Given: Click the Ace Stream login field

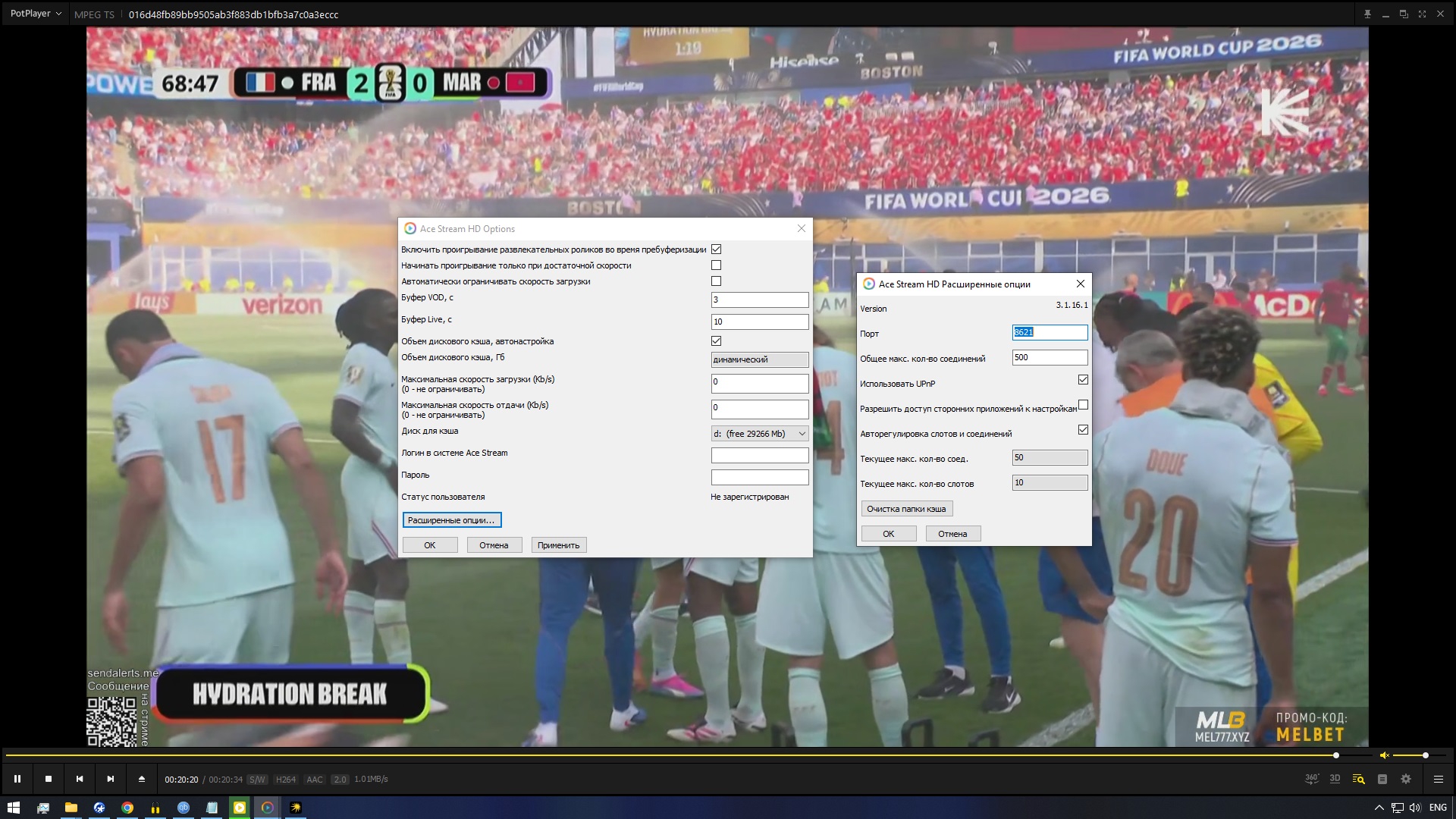Looking at the screenshot, I should [x=760, y=456].
